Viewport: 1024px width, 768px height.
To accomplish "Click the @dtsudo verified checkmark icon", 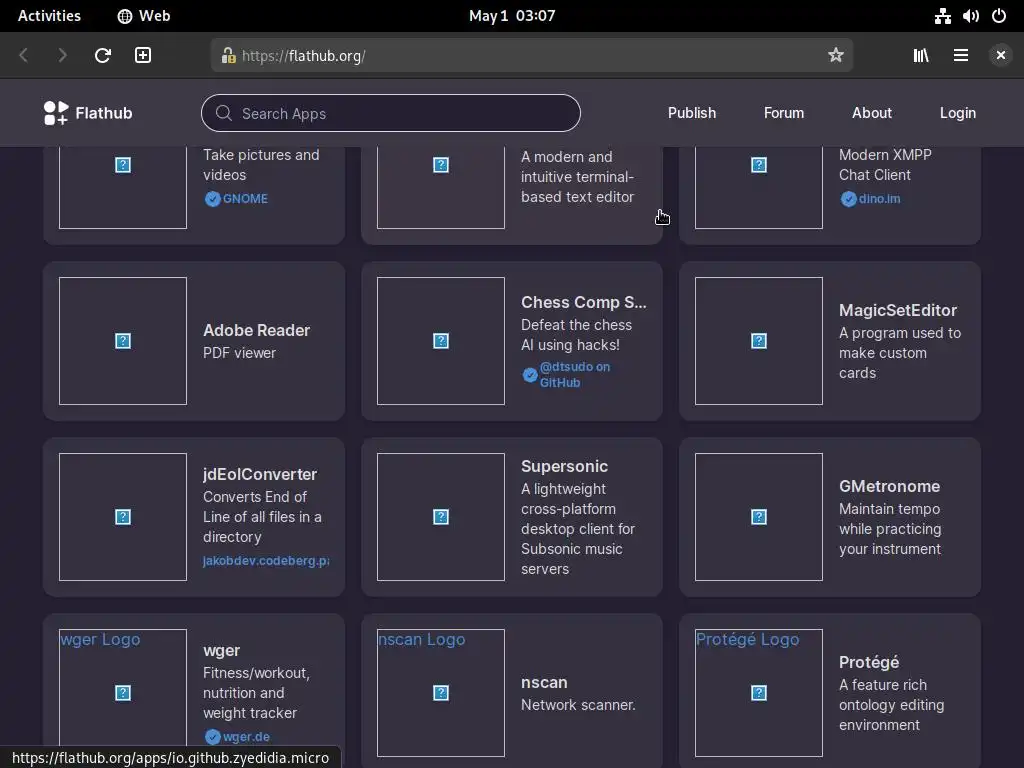I will click(x=530, y=375).
